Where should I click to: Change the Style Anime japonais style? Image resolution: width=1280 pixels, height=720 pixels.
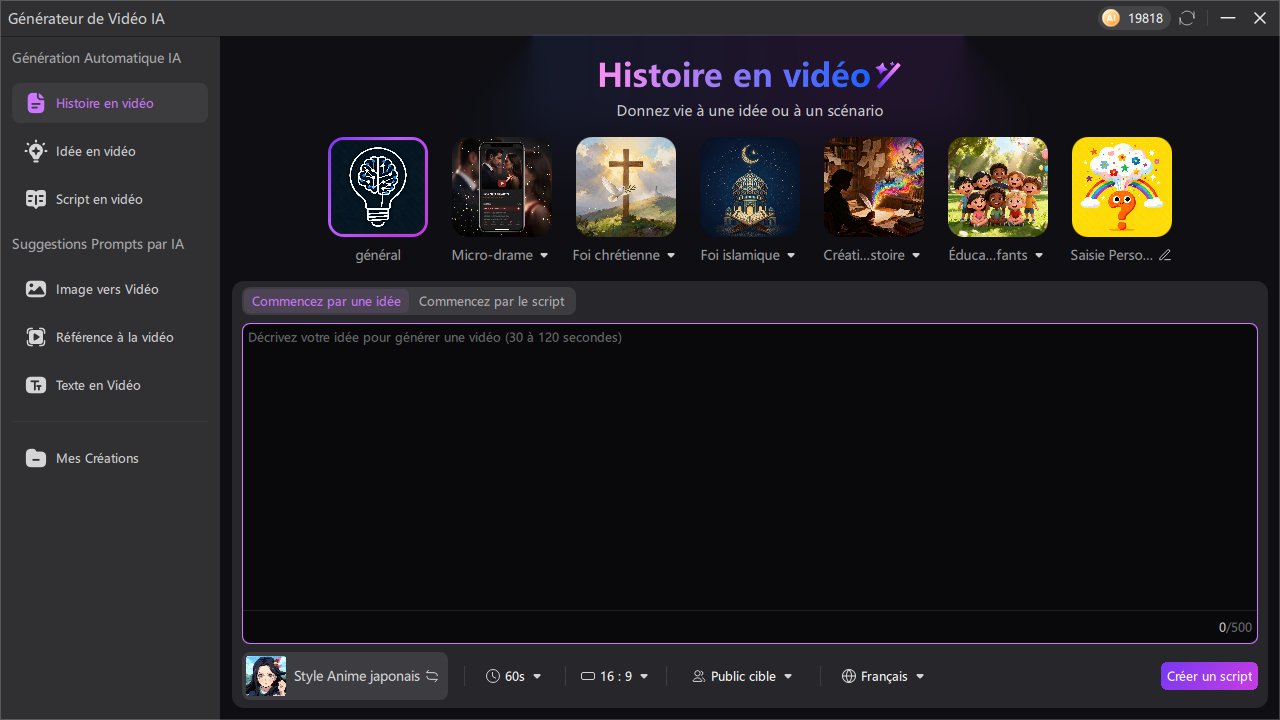(x=346, y=676)
